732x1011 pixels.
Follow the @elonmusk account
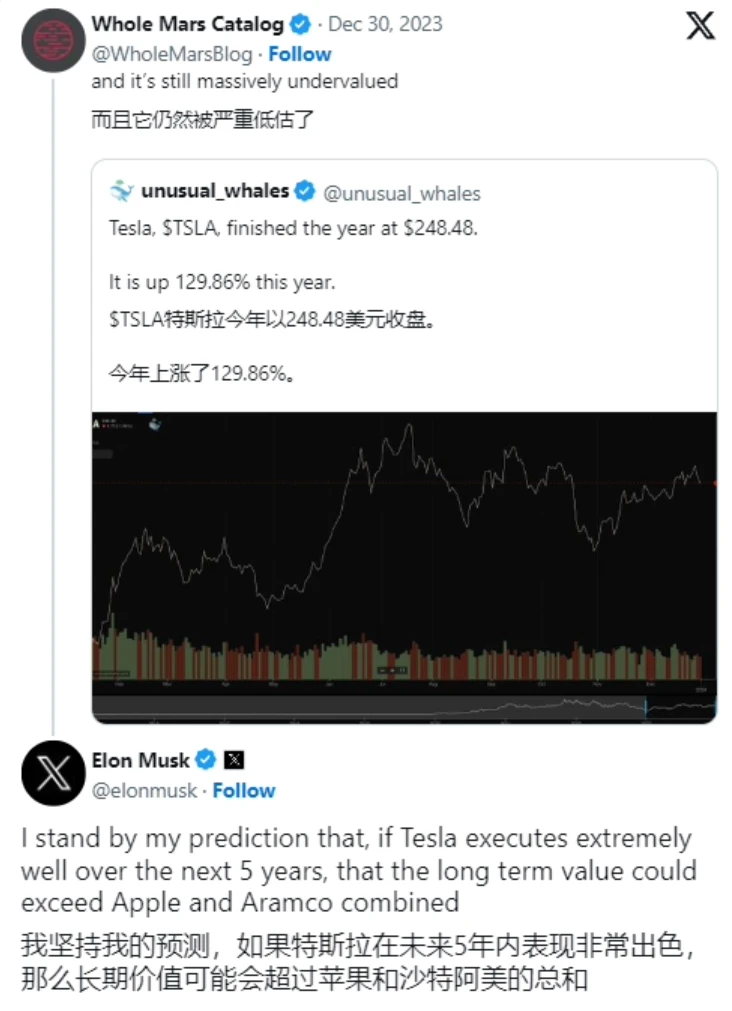pyautogui.click(x=243, y=791)
